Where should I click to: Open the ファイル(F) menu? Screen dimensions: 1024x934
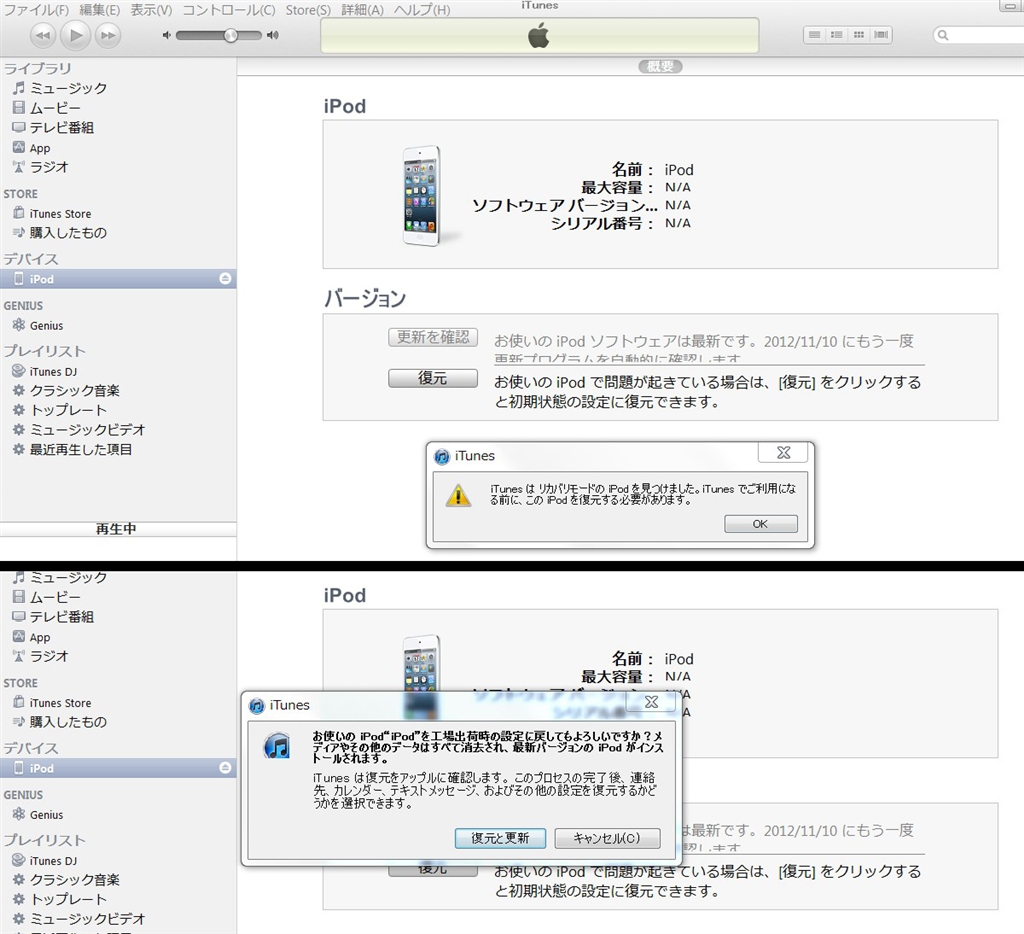37,10
